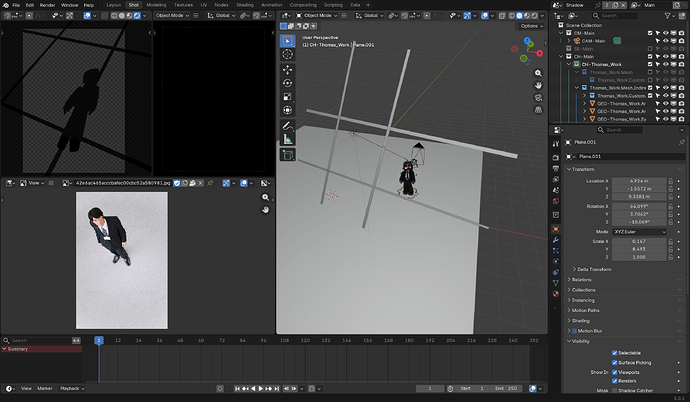Select the 3D Cursor tool
The width and height of the screenshot is (690, 402).
(287, 55)
